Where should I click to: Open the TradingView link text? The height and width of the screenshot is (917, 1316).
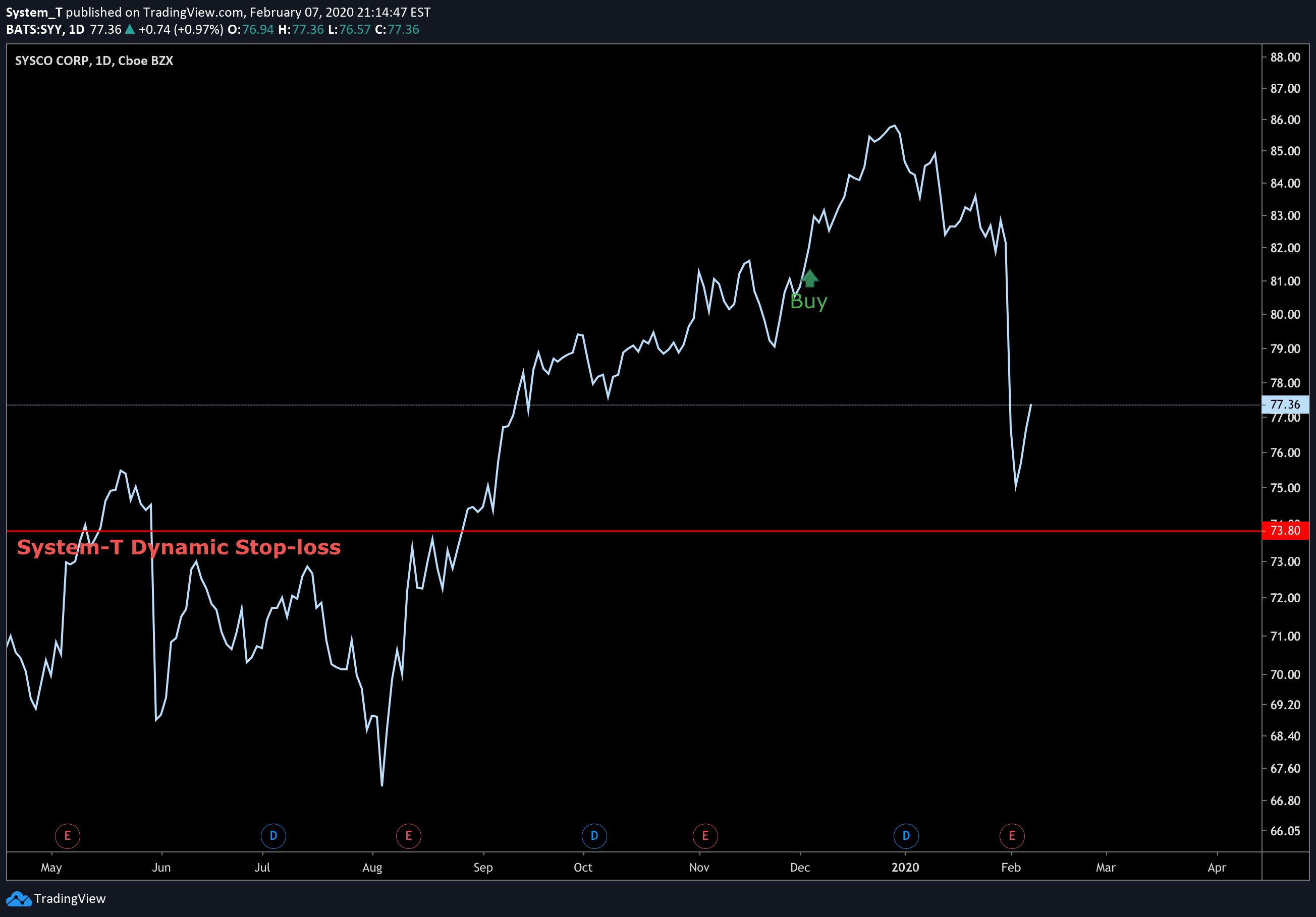tap(70, 899)
